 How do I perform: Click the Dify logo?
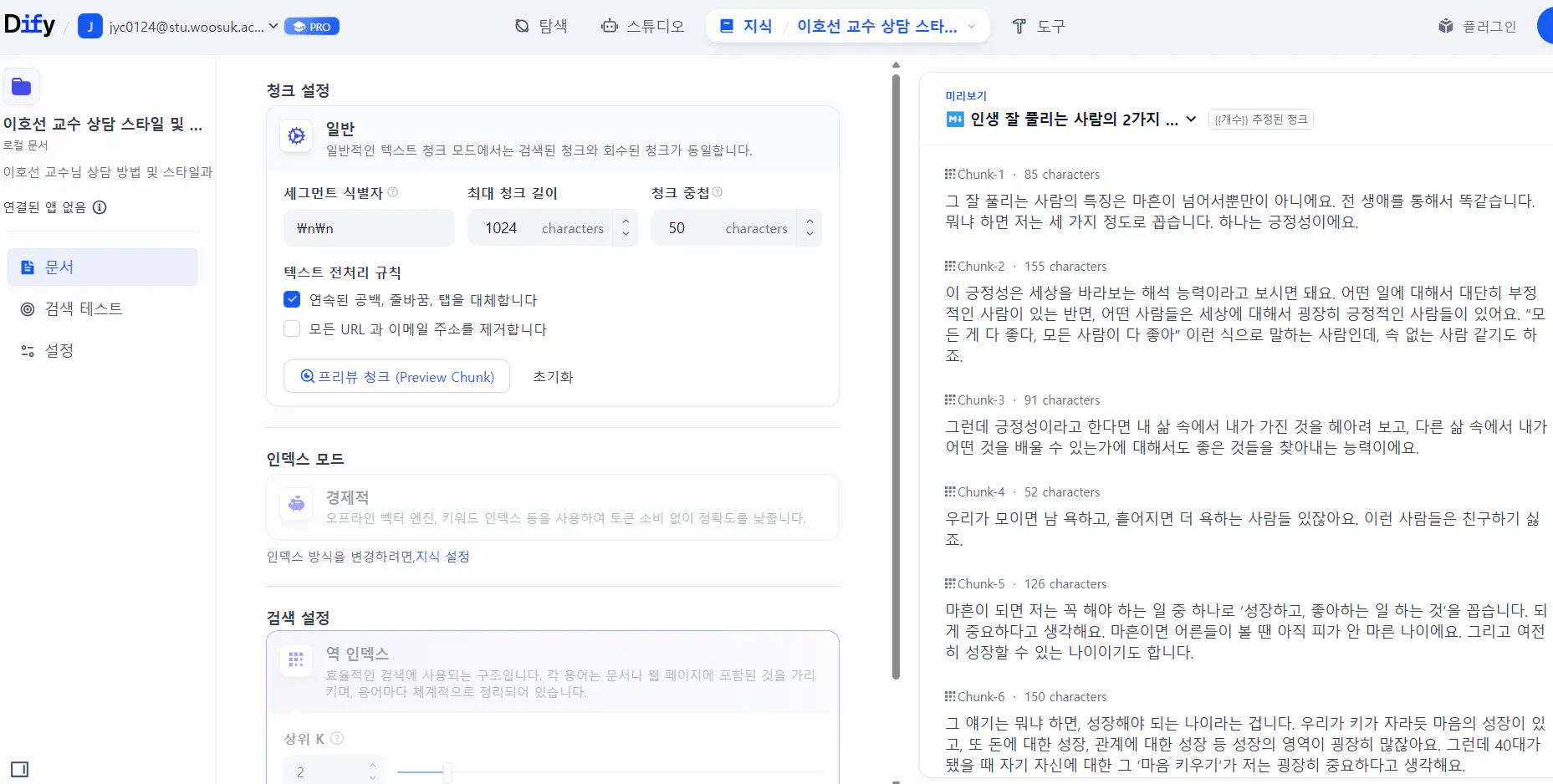tap(29, 24)
